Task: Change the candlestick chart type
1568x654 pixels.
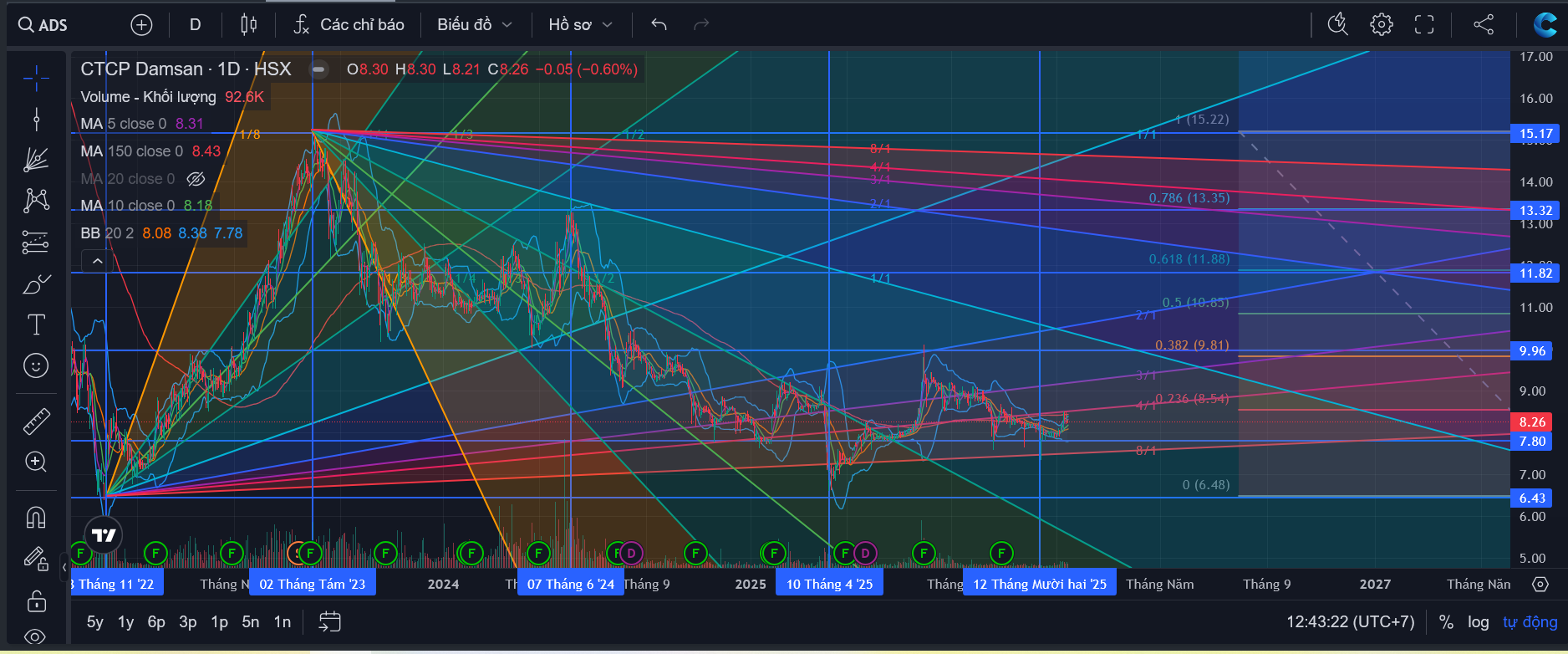Action: tap(248, 25)
